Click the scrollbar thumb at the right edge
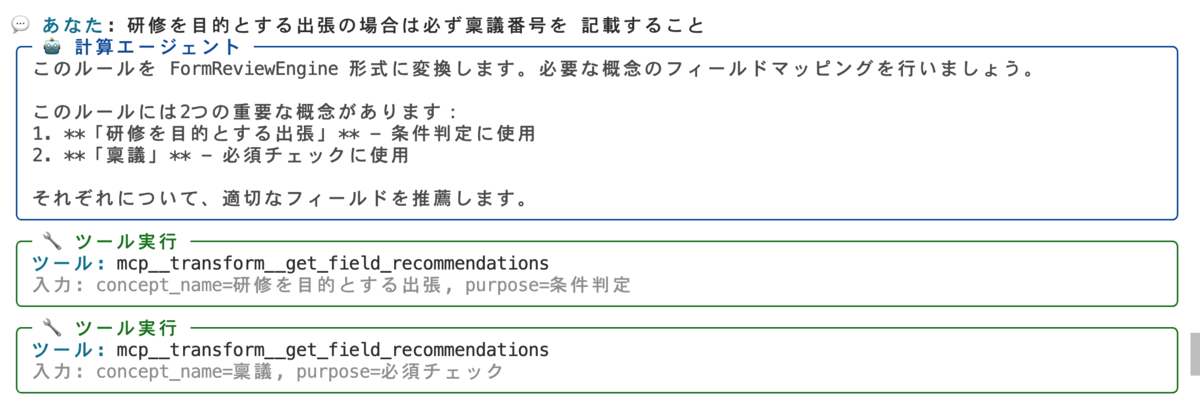This screenshot has height=403, width=1200. coord(1194,351)
